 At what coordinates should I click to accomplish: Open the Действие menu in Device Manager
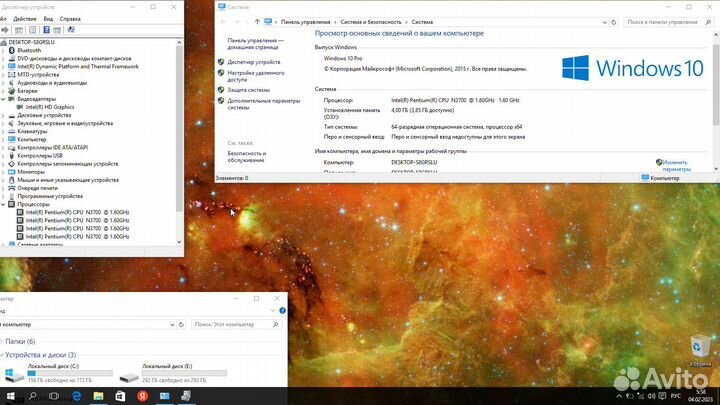[25, 19]
